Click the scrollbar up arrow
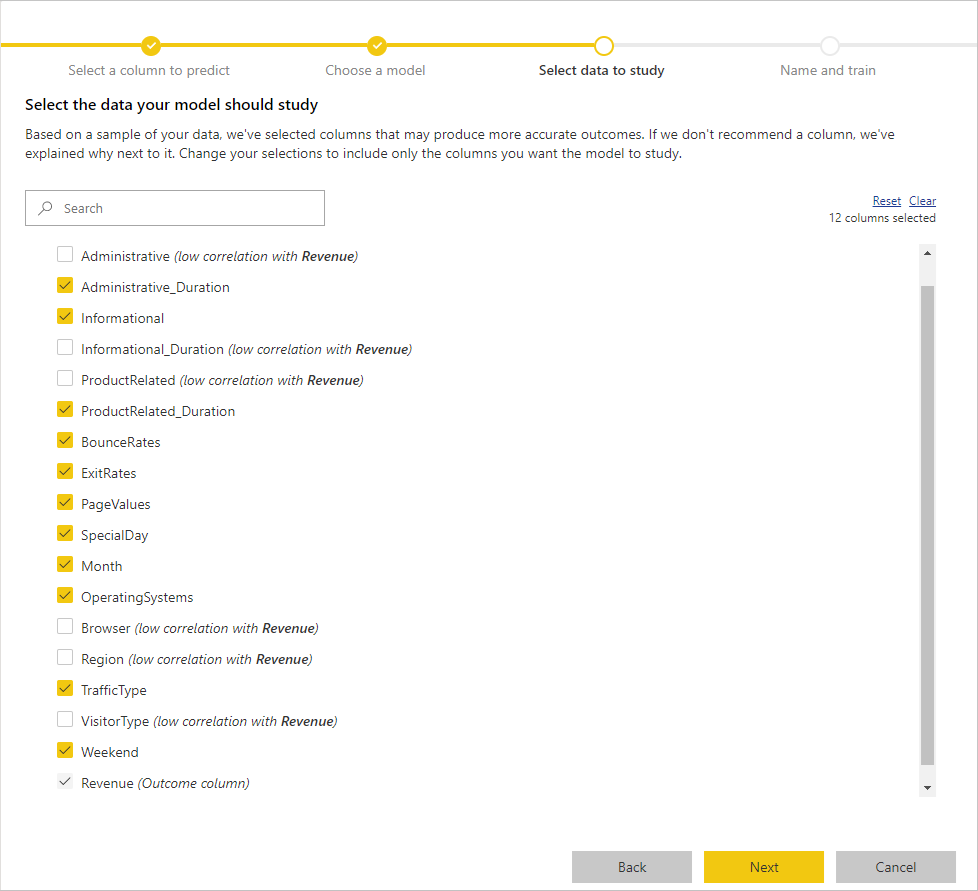978x891 pixels. [927, 253]
